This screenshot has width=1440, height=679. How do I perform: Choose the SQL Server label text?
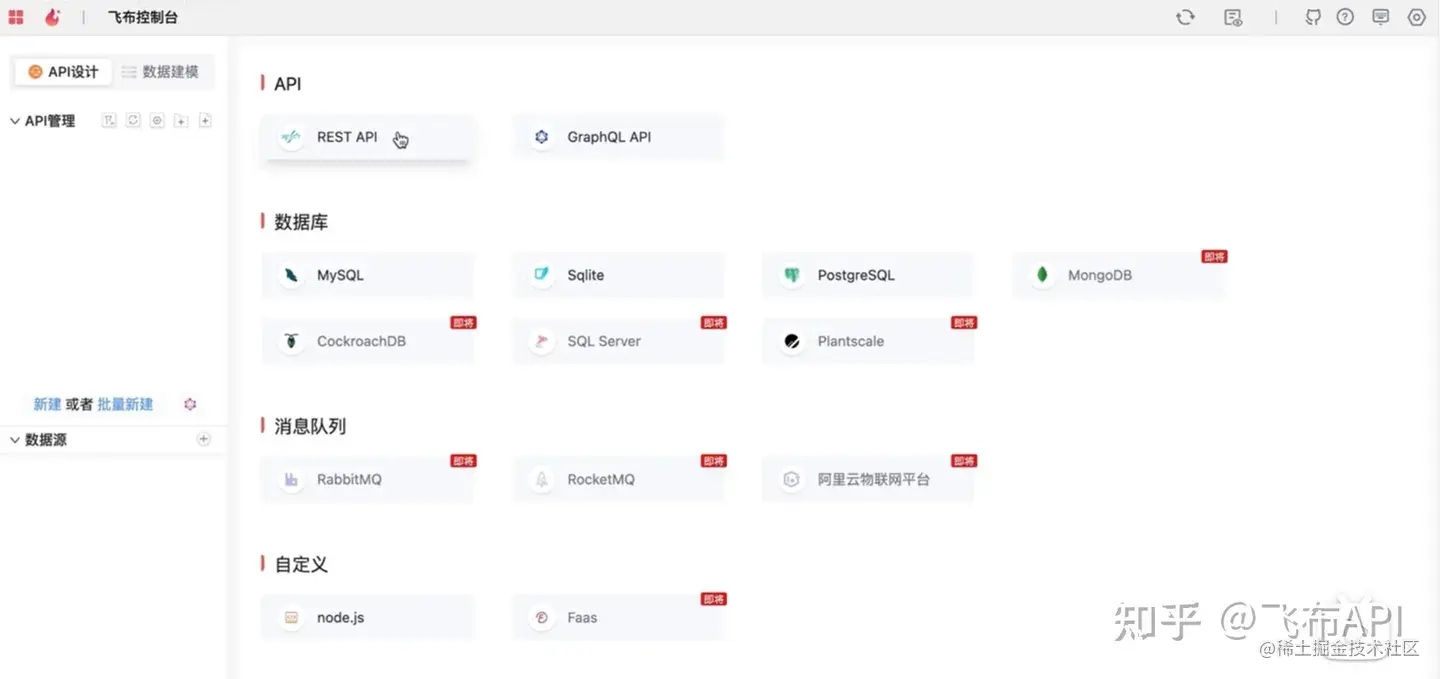click(x=604, y=341)
